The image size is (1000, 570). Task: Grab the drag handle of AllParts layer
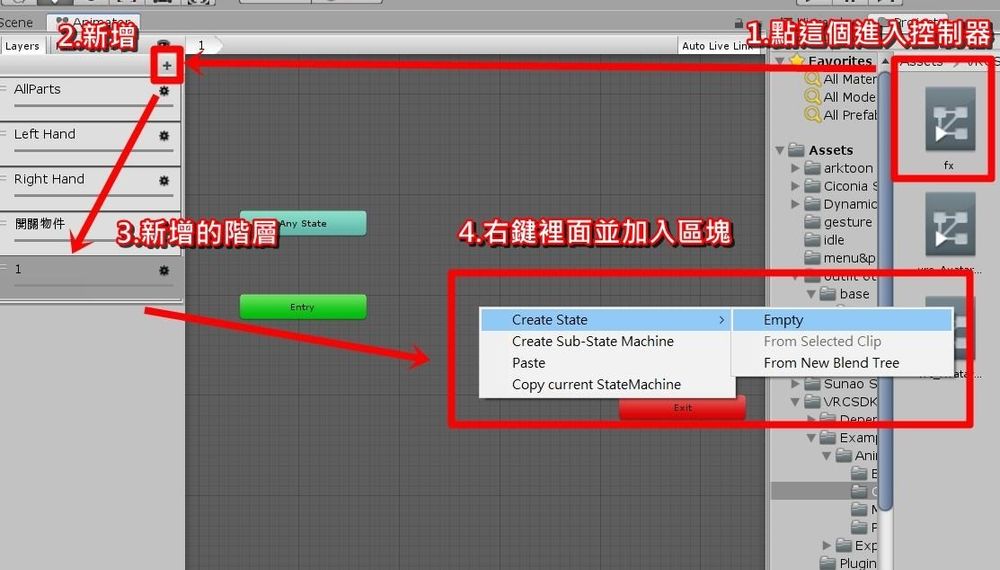(3, 89)
